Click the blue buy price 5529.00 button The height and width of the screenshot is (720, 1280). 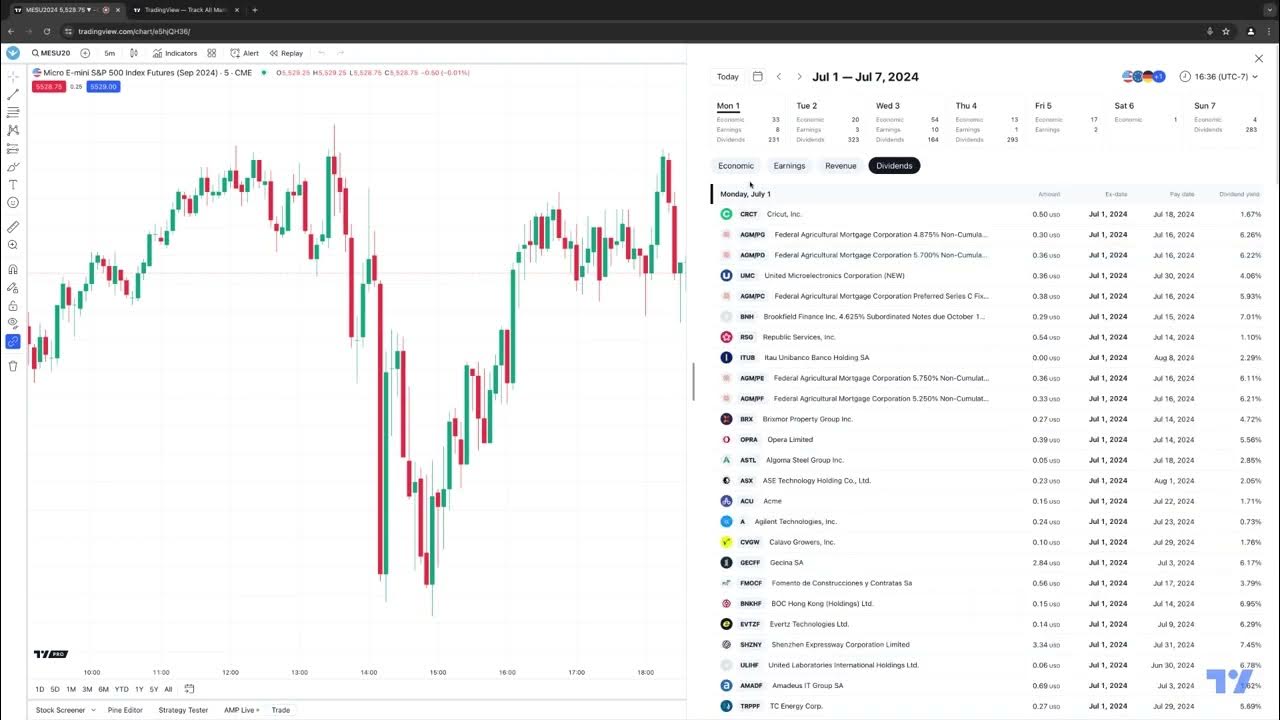click(x=104, y=87)
